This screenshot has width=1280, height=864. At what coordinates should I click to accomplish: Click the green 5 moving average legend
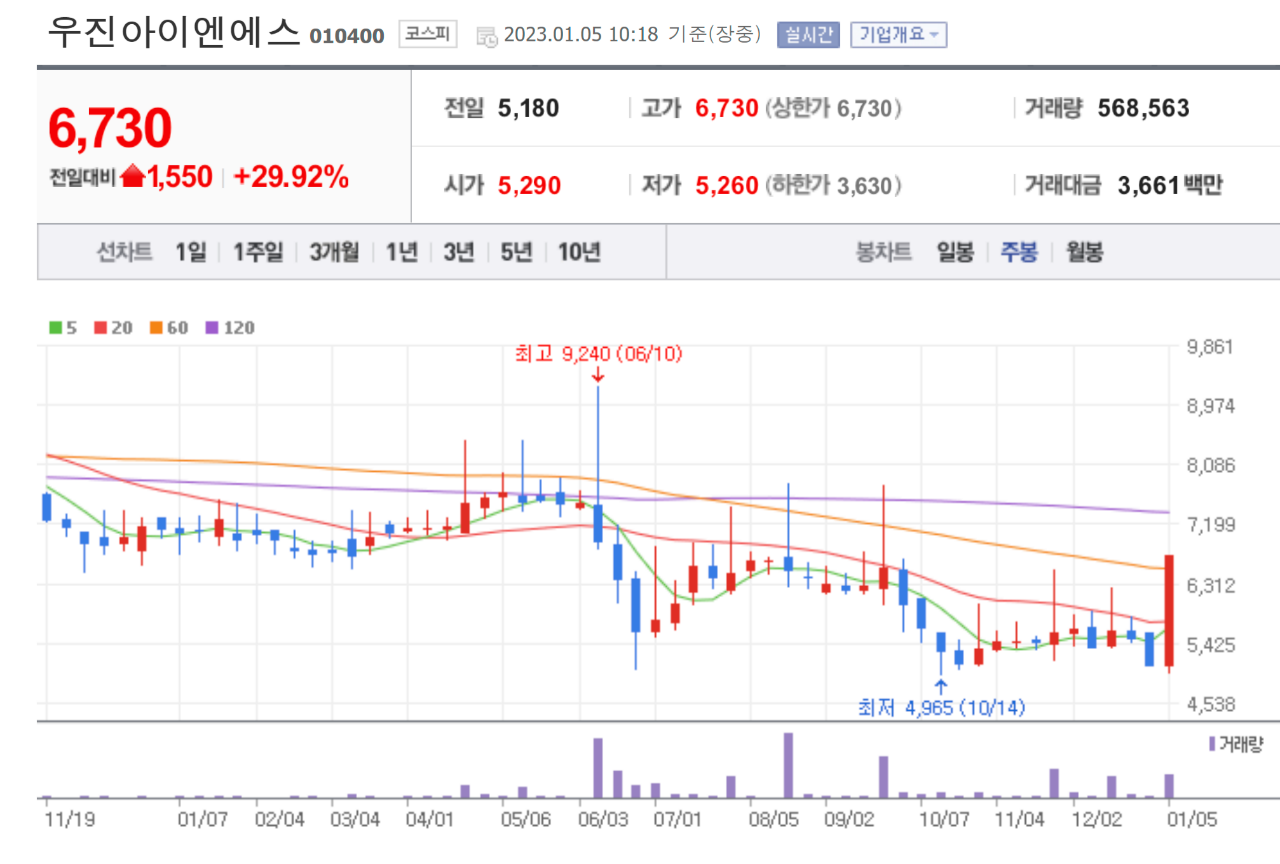click(64, 327)
